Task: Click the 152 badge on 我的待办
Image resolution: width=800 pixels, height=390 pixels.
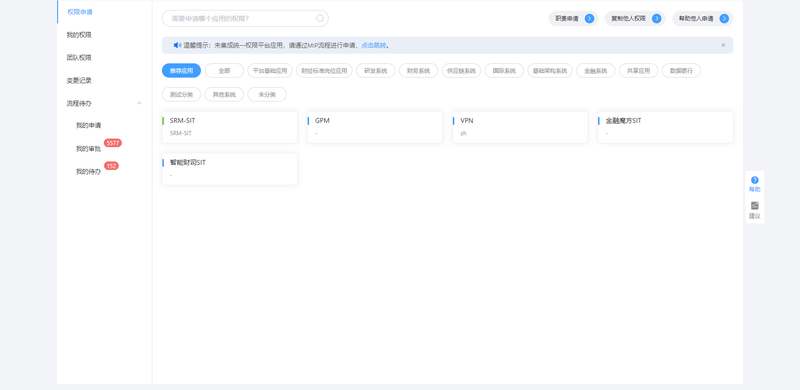Action: click(x=111, y=166)
